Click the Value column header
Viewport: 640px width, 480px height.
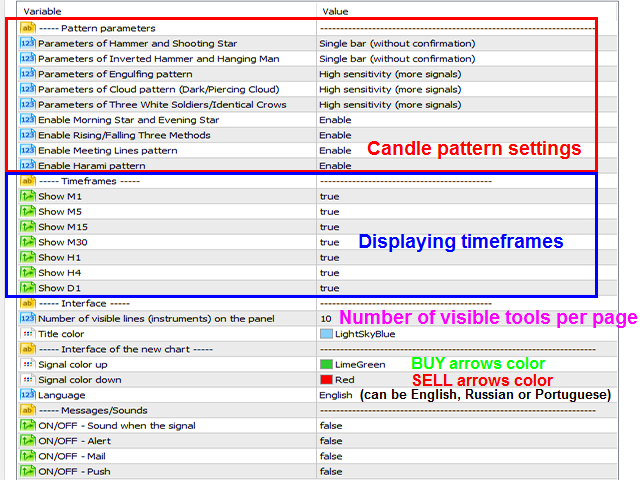(x=335, y=11)
